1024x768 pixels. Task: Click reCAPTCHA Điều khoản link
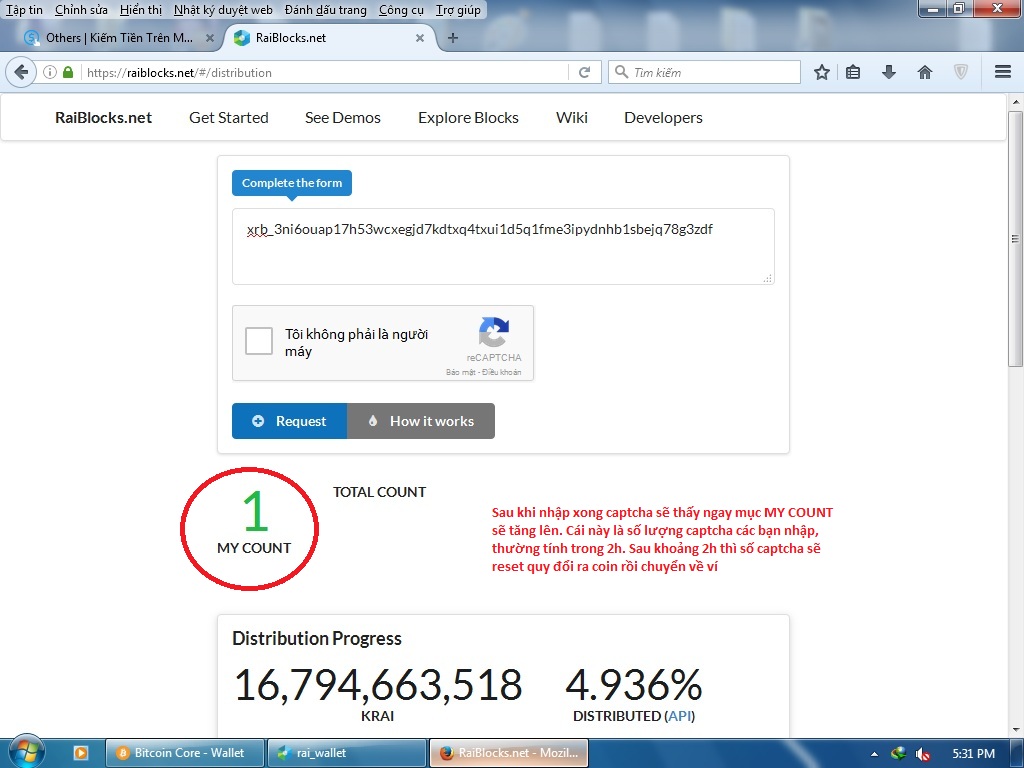[502, 372]
